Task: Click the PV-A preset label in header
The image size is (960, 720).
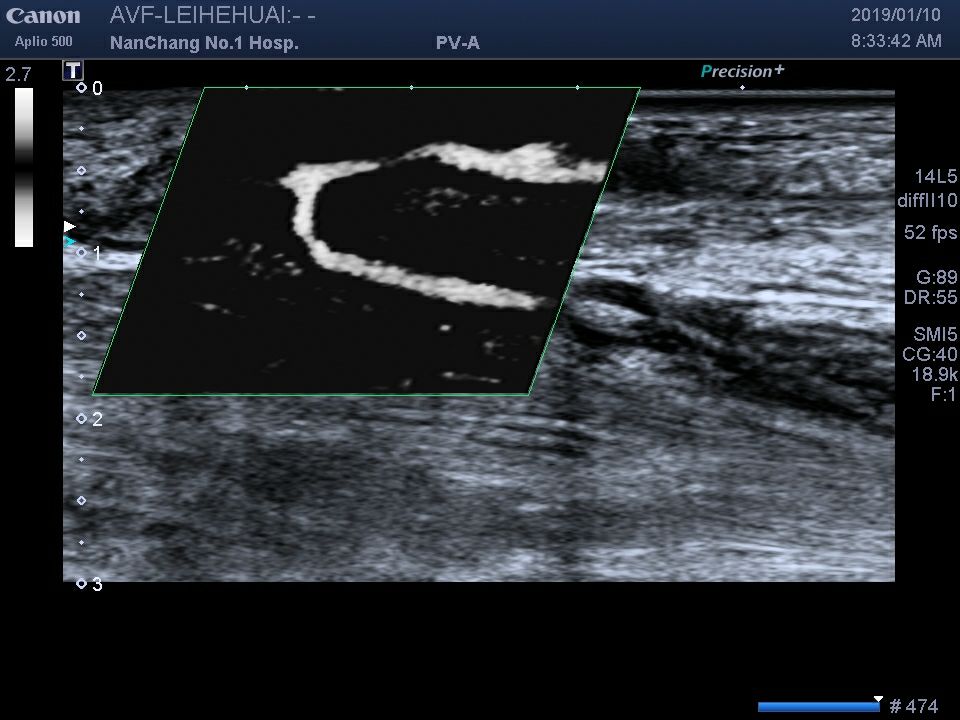Action: point(458,43)
